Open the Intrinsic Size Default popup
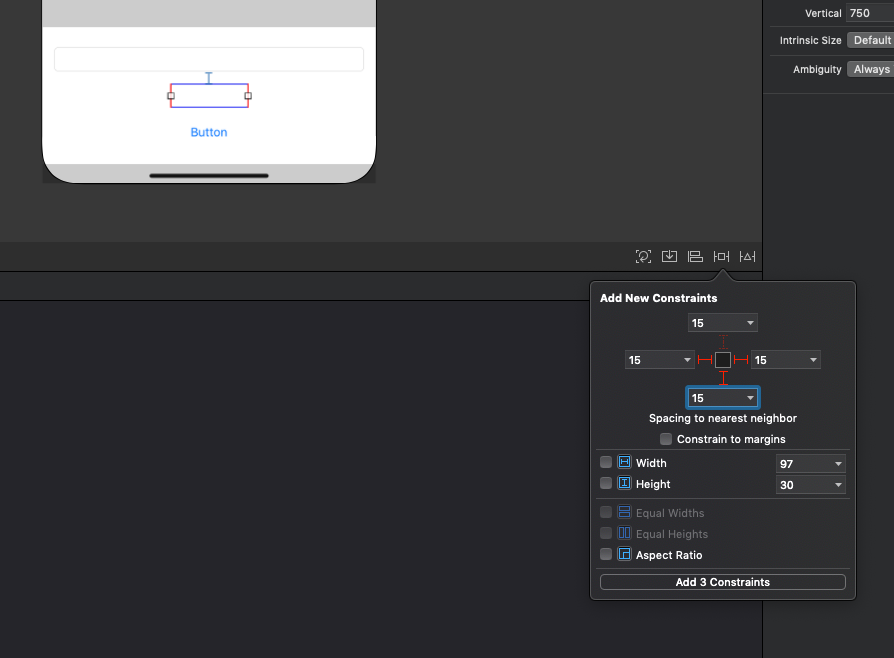The height and width of the screenshot is (658, 894). [871, 40]
